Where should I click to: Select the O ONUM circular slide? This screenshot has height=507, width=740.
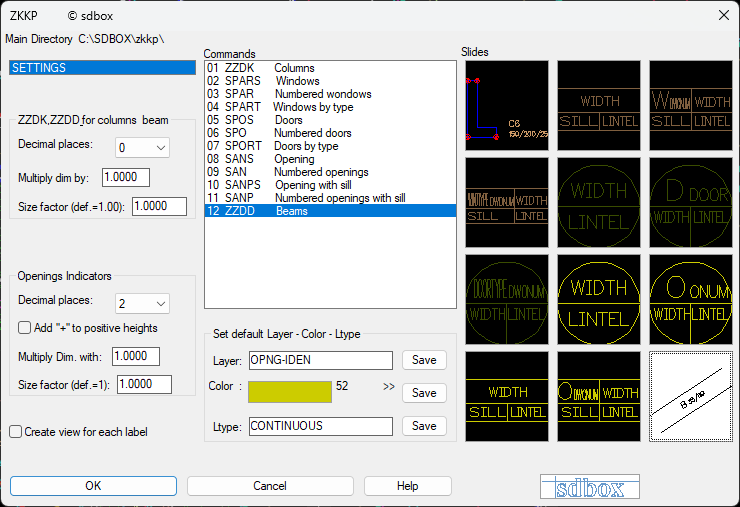pos(691,300)
